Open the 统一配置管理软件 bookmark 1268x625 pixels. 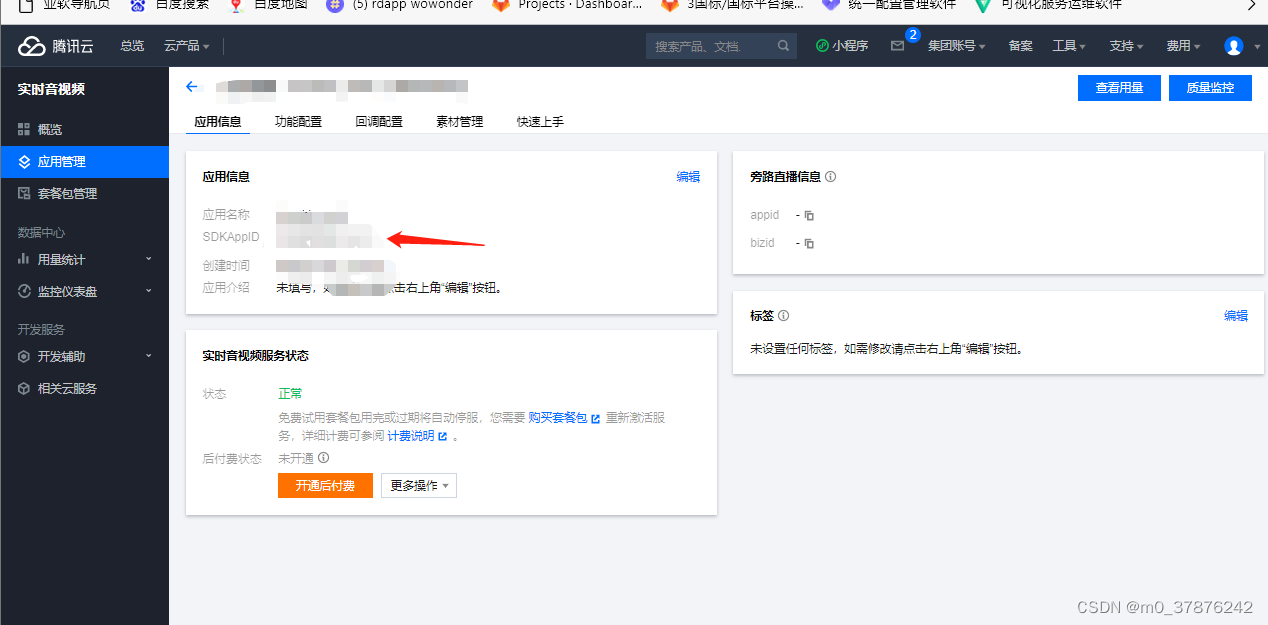(x=888, y=5)
